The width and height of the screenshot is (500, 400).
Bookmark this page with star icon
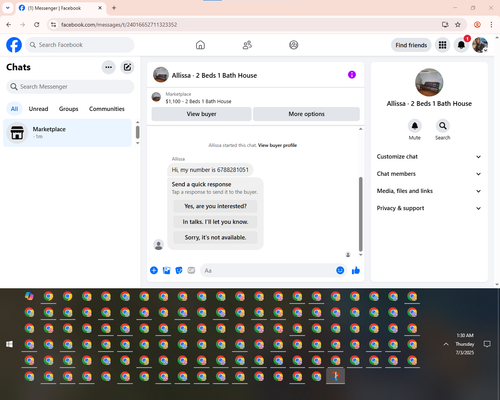[458, 25]
